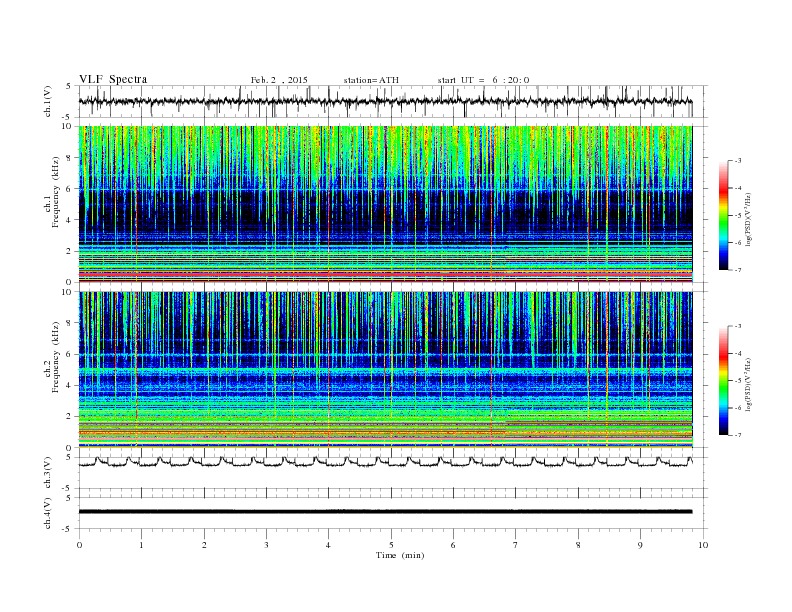Image resolution: width=792 pixels, height=612 pixels.
Task: Click tick label "0" on the time axis
Action: point(79,545)
